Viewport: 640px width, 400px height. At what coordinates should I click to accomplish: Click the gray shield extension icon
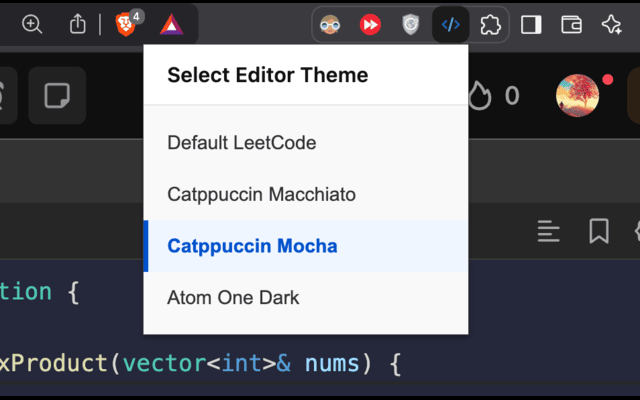pyautogui.click(x=411, y=24)
